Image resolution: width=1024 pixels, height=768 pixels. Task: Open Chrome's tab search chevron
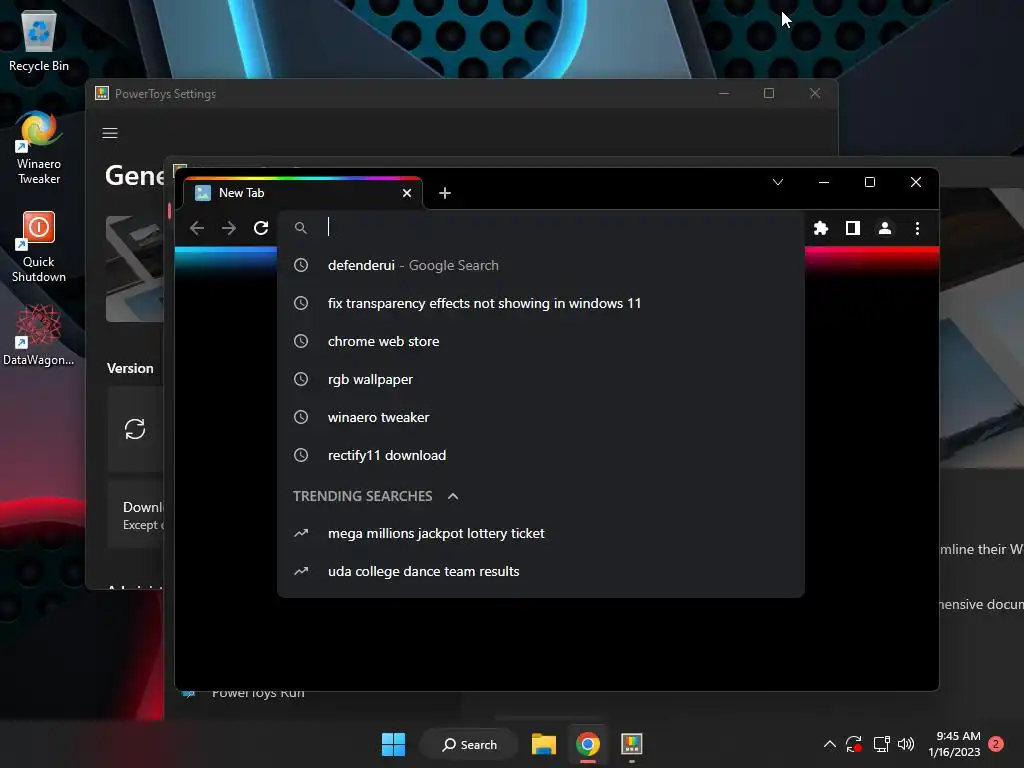coord(778,182)
